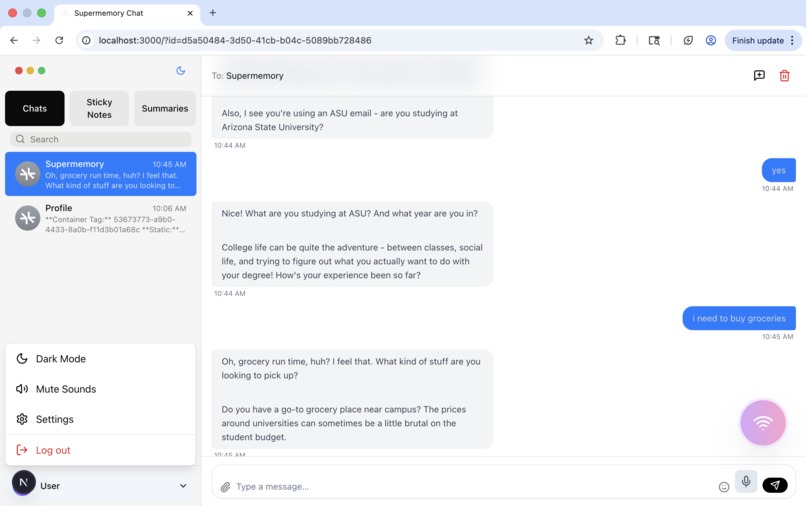This screenshot has height=506, width=806.
Task: Click the floating pink wifi-signal button
Action: click(x=763, y=423)
